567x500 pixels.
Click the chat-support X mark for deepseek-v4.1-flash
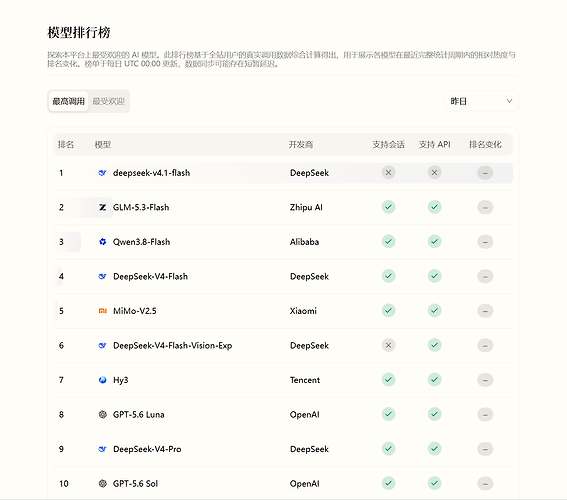point(388,172)
